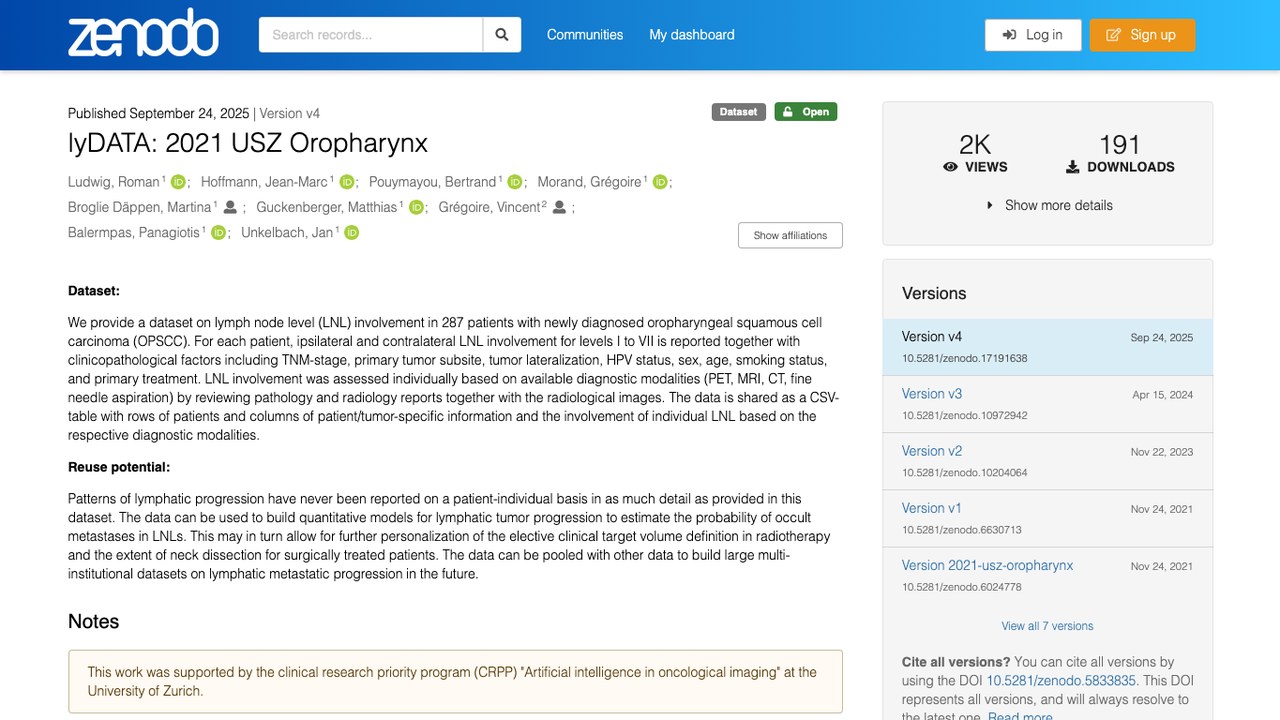Image resolution: width=1280 pixels, height=720 pixels.
Task: Open ORCID profile for Hoffmann, Jean-Marc
Action: tap(347, 182)
